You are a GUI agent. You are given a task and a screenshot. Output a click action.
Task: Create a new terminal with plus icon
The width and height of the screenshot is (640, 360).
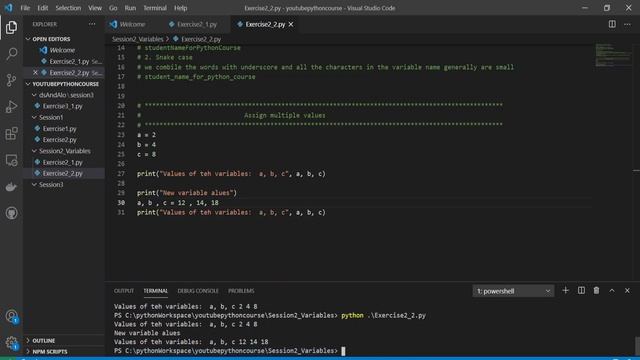point(565,291)
